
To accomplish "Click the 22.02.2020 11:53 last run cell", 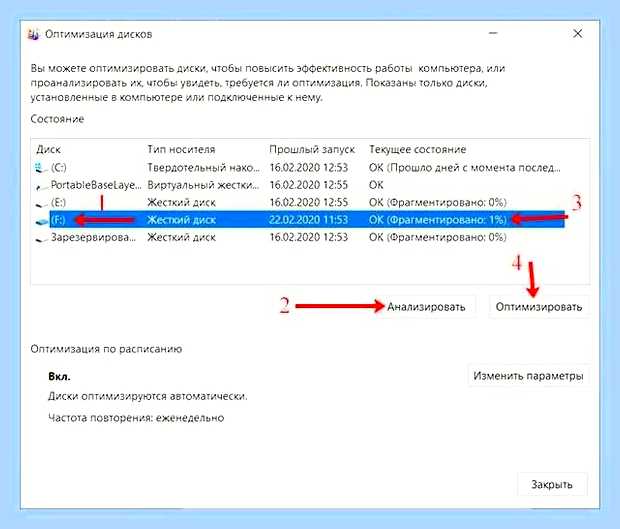I will (308, 220).
